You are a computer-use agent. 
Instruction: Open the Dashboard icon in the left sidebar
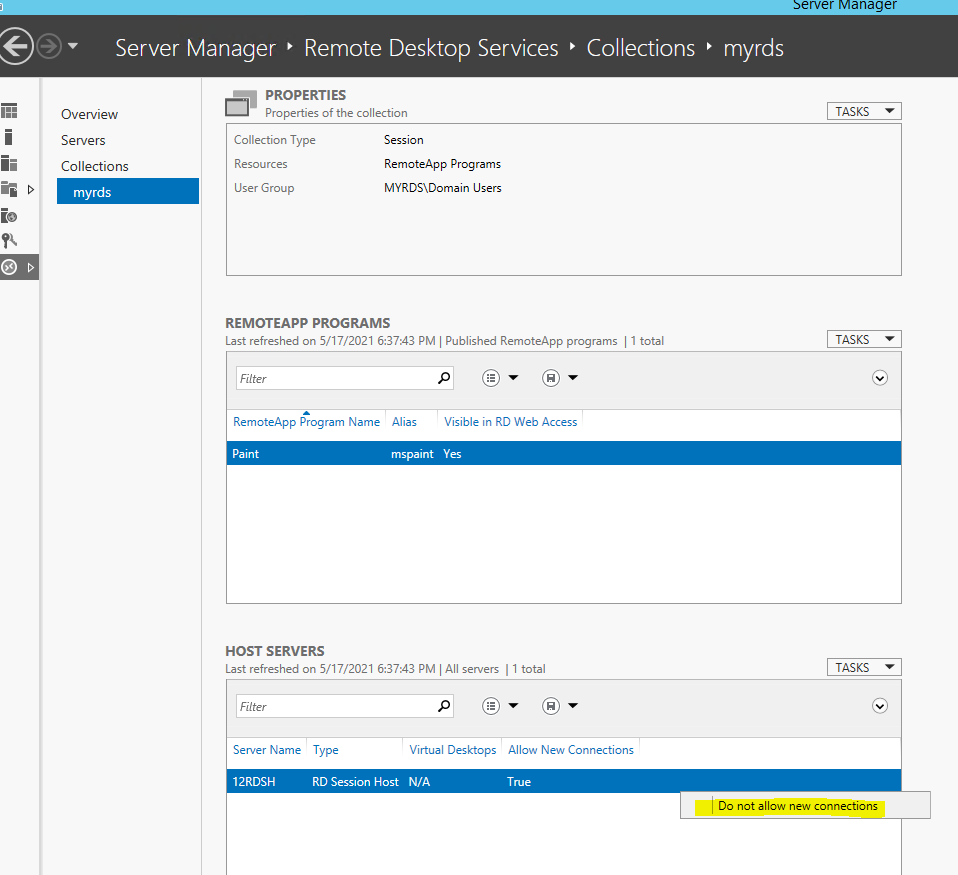[9, 111]
